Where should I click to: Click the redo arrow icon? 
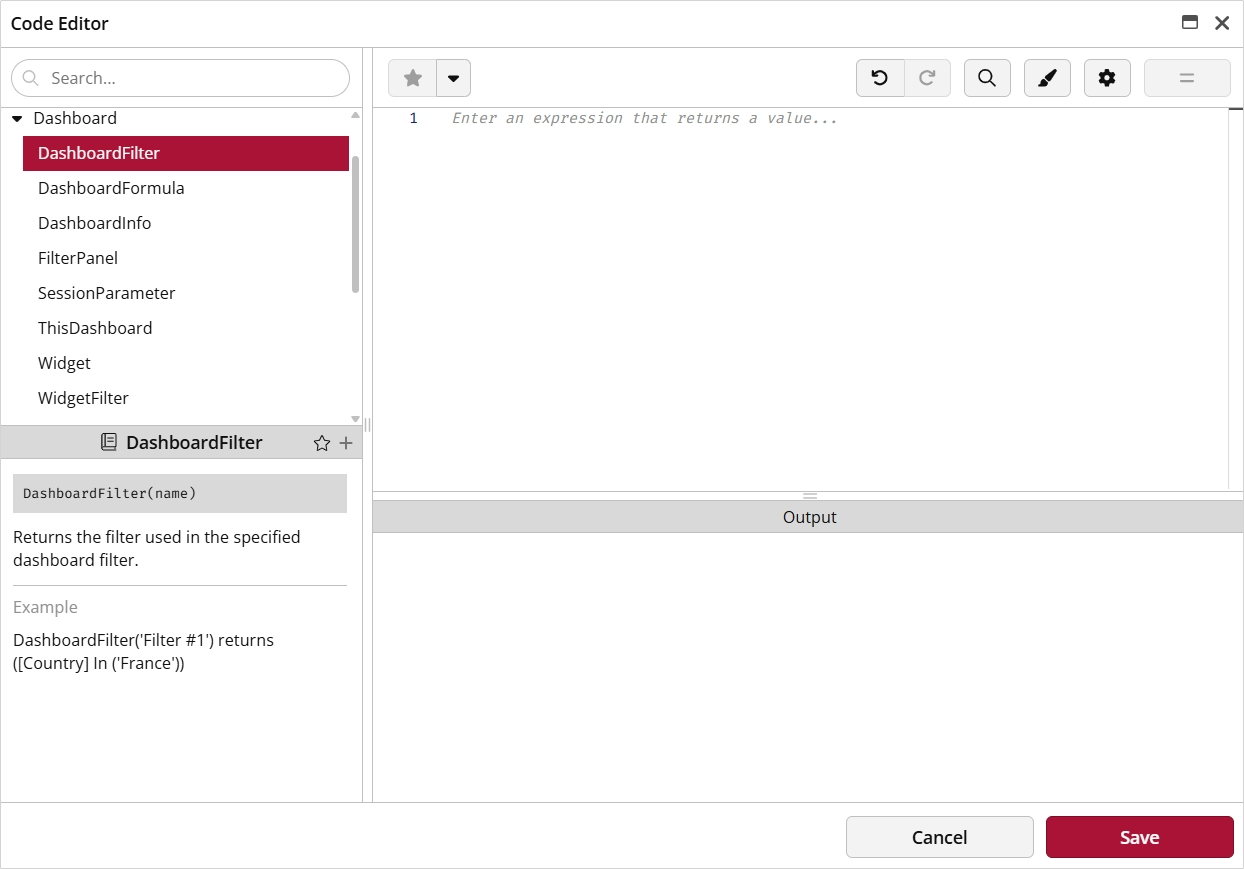927,78
